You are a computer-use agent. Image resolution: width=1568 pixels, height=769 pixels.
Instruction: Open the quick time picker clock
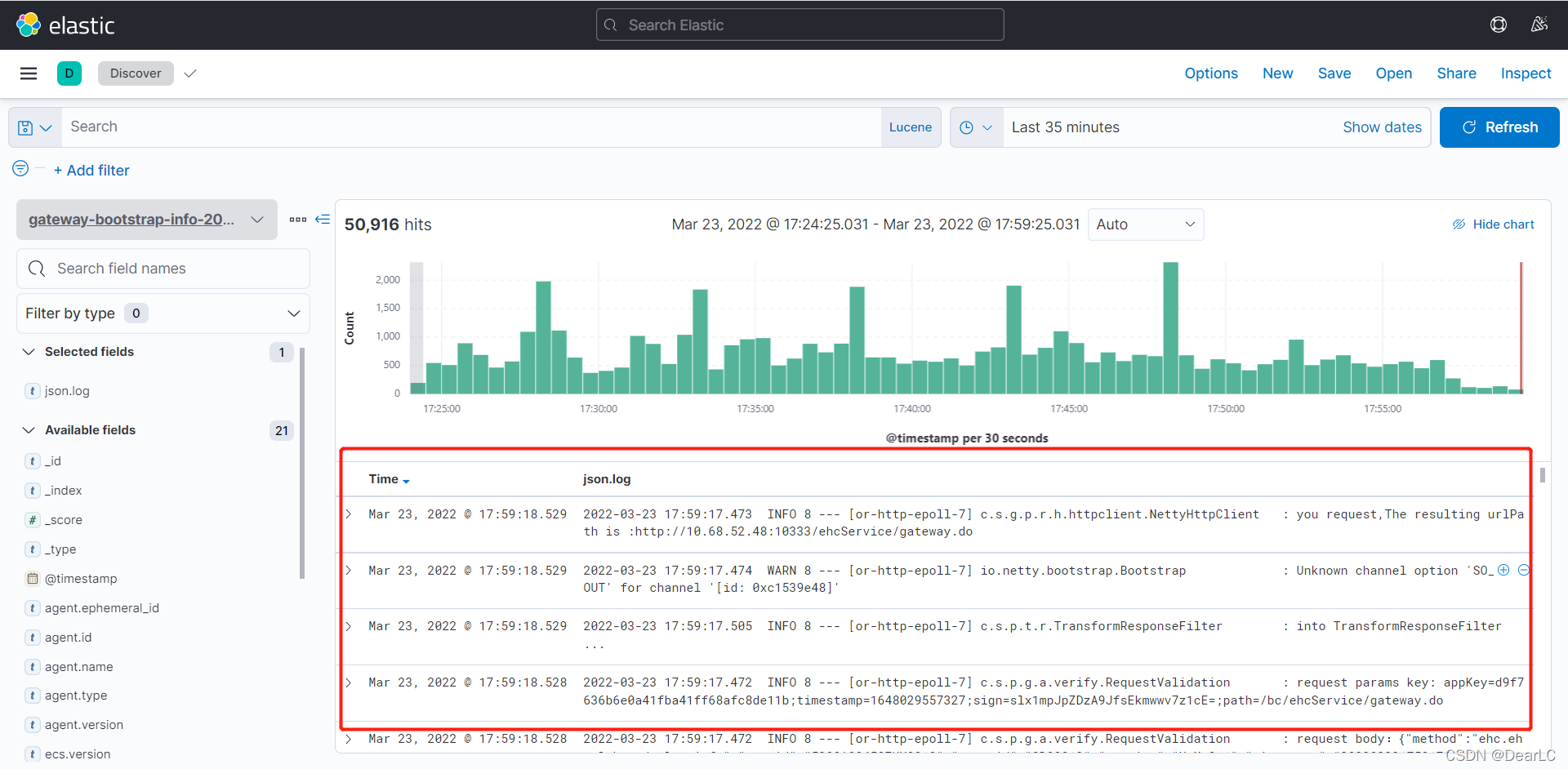pyautogui.click(x=976, y=127)
